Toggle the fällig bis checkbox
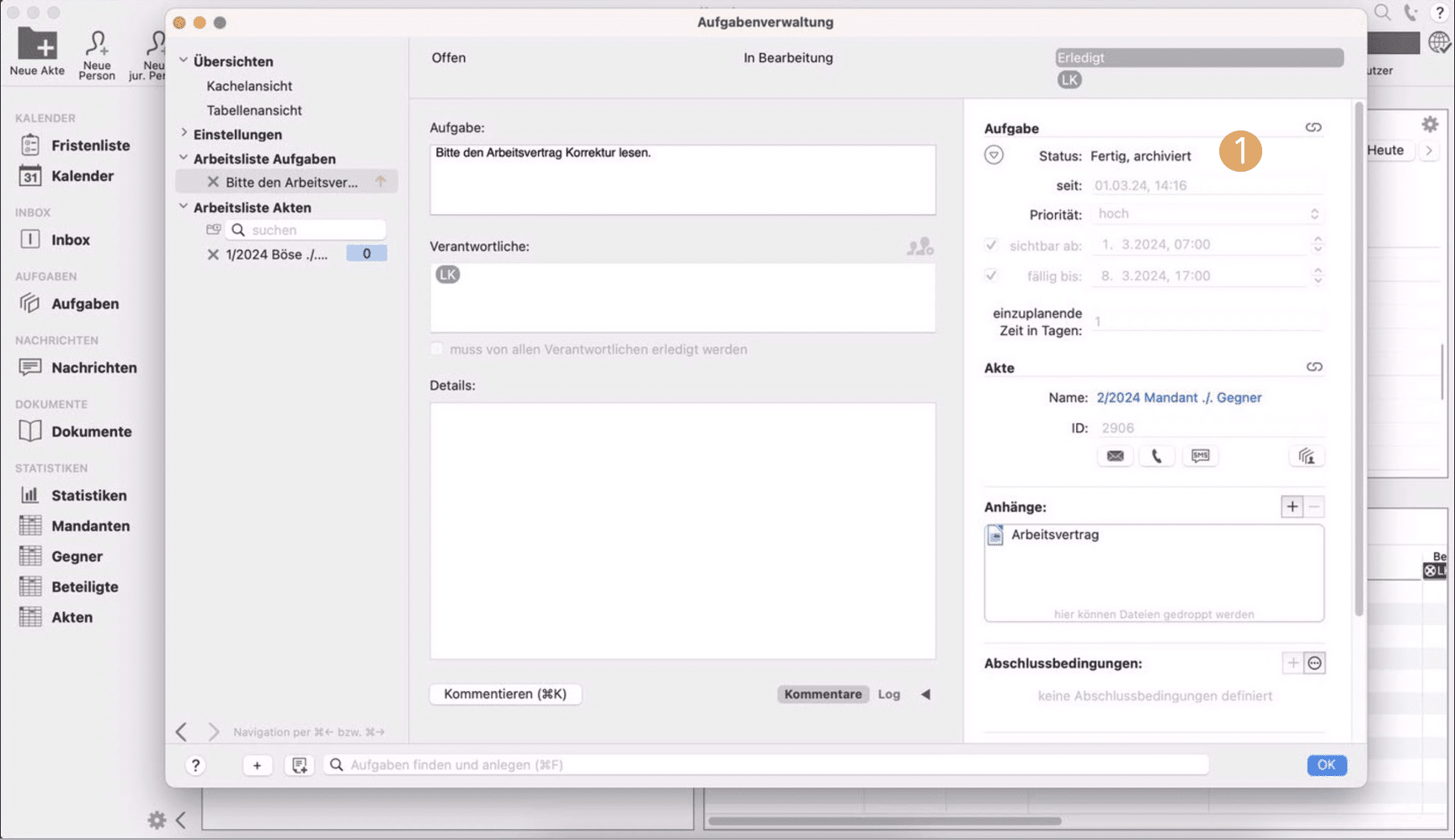The image size is (1455, 840). [991, 275]
